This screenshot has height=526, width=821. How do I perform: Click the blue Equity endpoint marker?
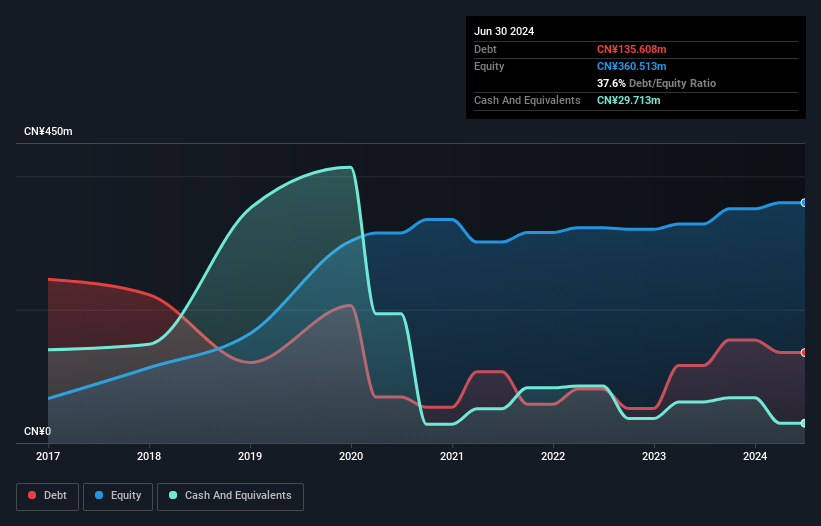(804, 203)
